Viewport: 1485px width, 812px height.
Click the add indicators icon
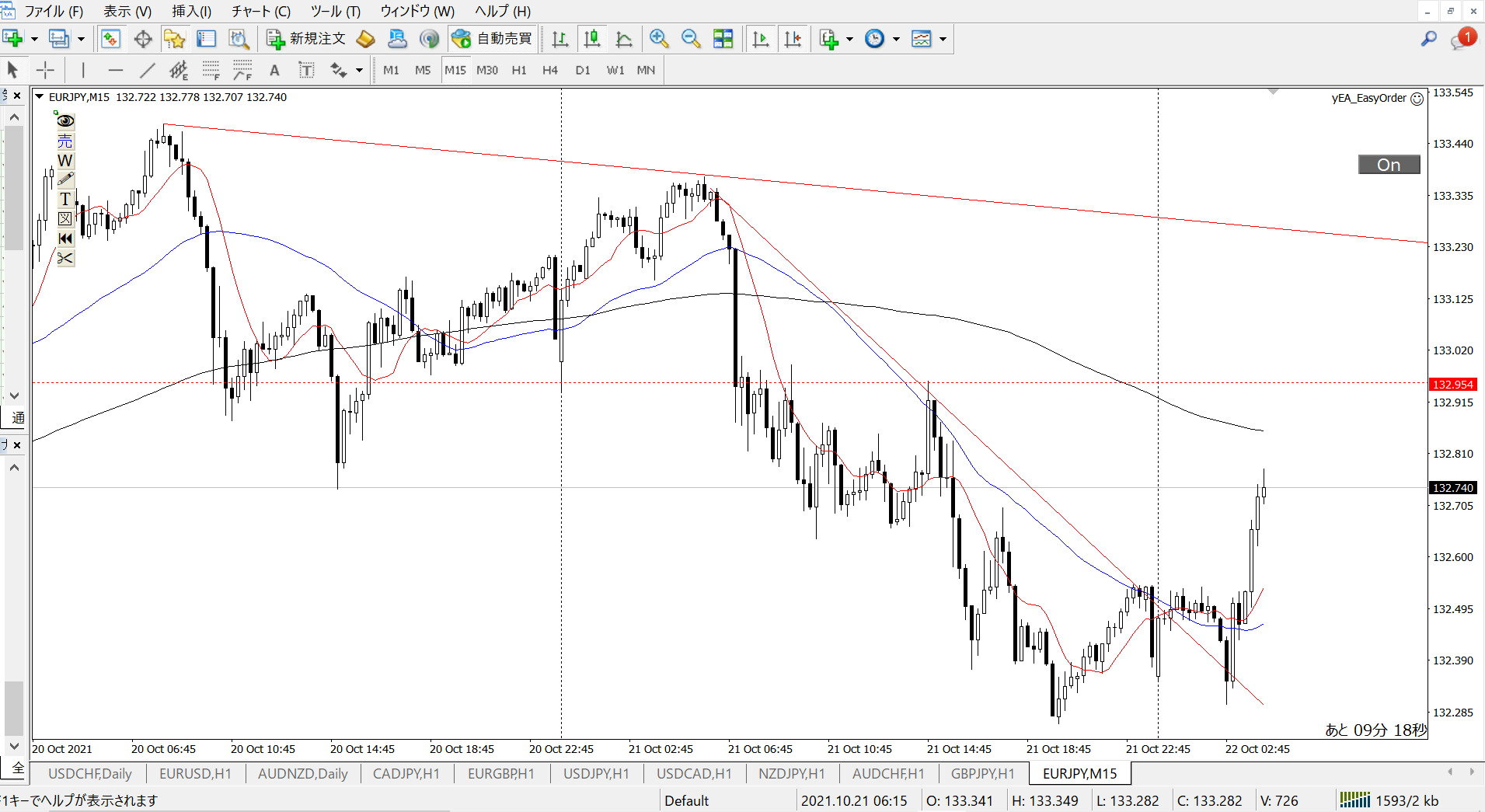829,38
